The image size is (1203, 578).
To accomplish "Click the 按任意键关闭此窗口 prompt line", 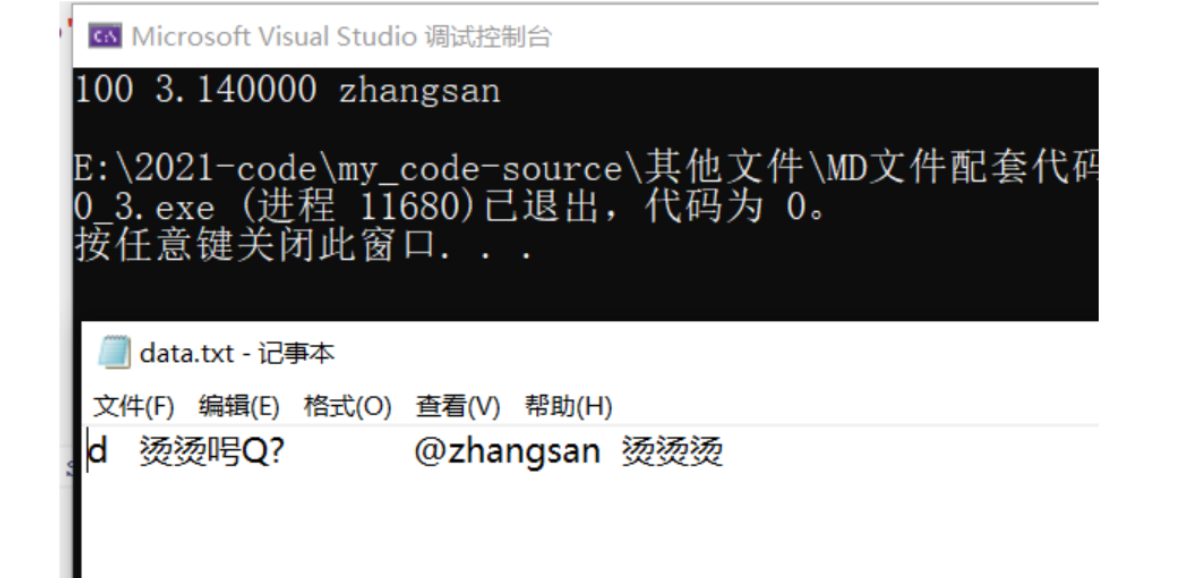I will 303,246.
